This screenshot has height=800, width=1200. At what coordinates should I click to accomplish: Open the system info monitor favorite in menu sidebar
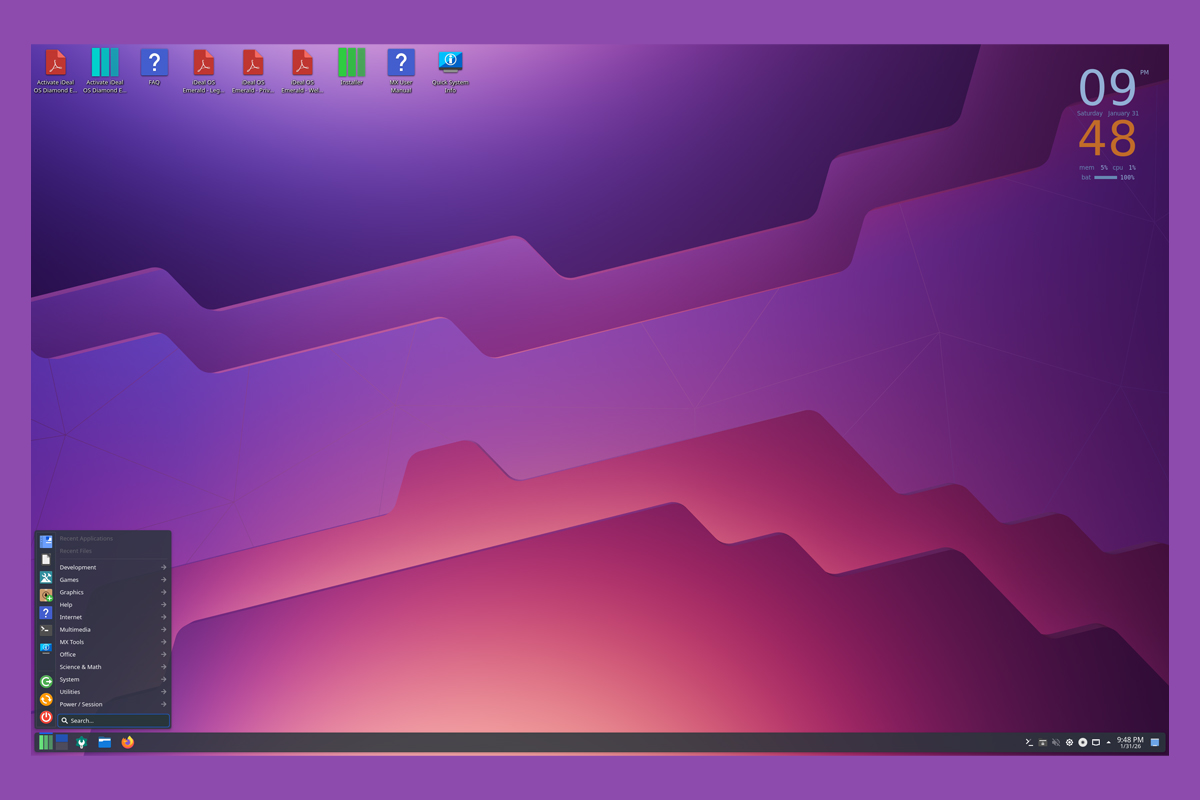click(x=46, y=648)
